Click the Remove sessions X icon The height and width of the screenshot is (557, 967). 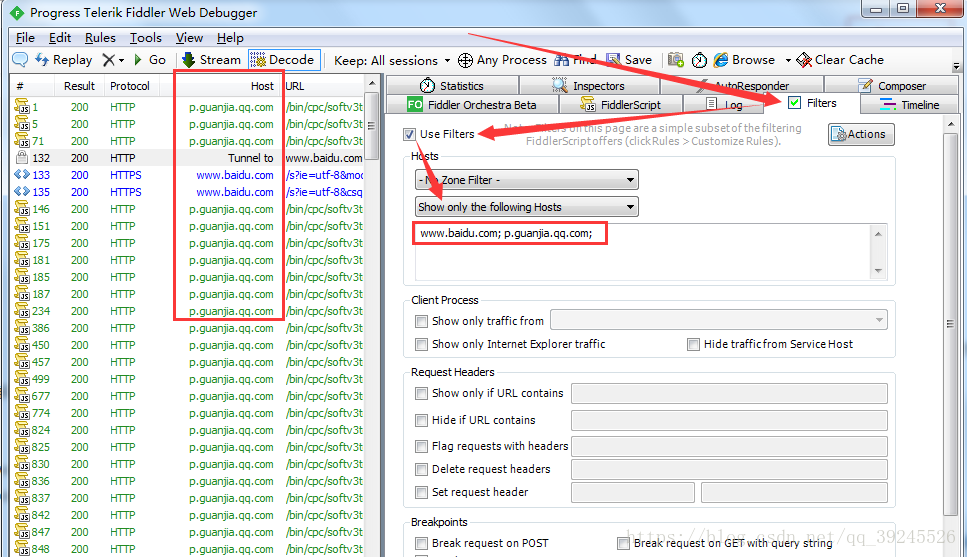[109, 60]
